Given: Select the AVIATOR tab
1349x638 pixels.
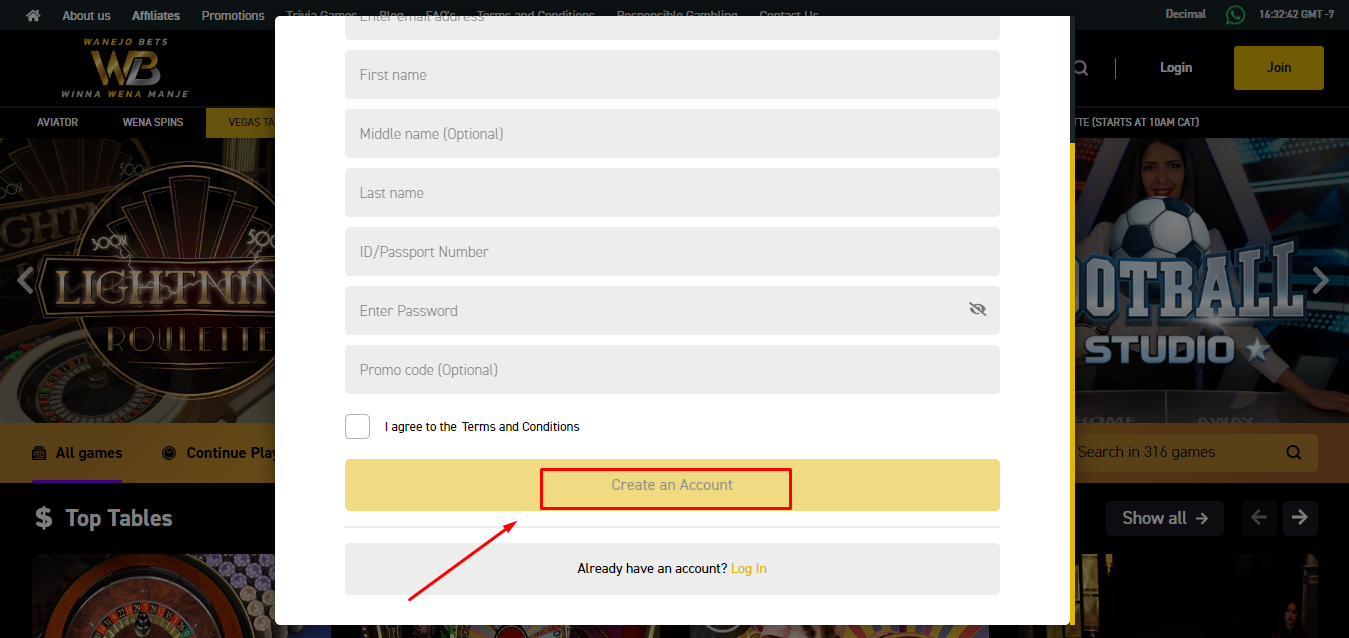Looking at the screenshot, I should pyautogui.click(x=57, y=121).
